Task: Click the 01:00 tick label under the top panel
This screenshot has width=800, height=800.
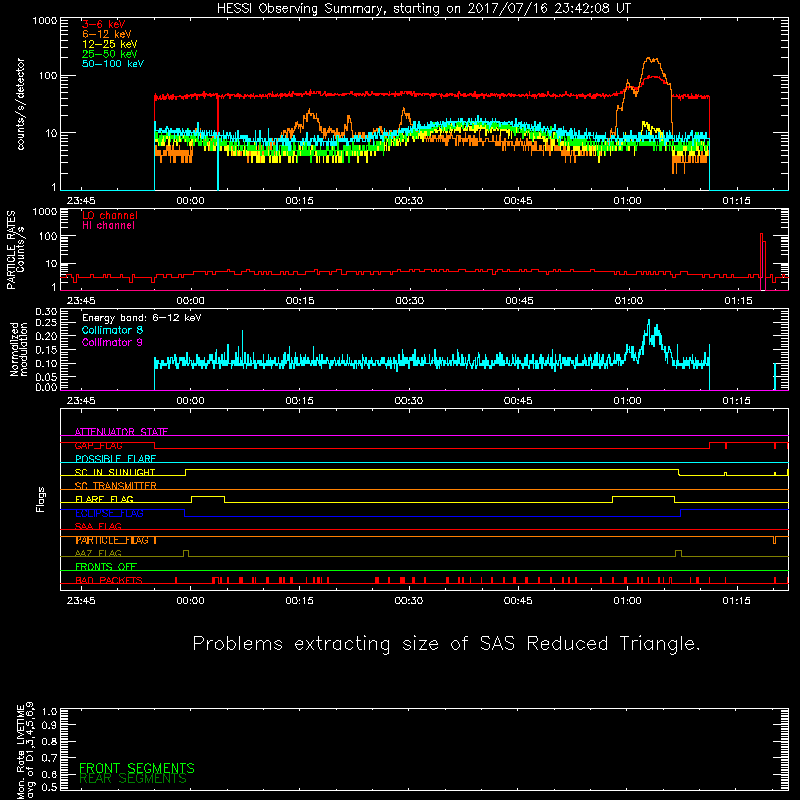Action: (x=627, y=201)
